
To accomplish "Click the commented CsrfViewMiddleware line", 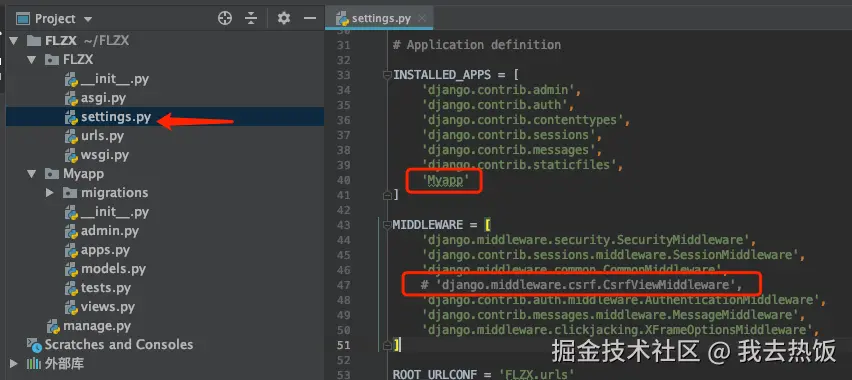I will tap(581, 285).
